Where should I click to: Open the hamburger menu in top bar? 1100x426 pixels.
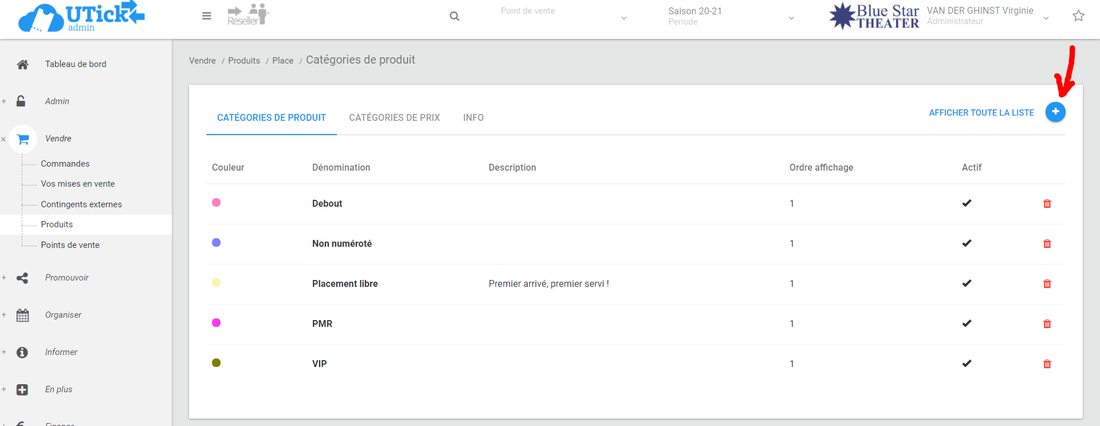tap(206, 16)
